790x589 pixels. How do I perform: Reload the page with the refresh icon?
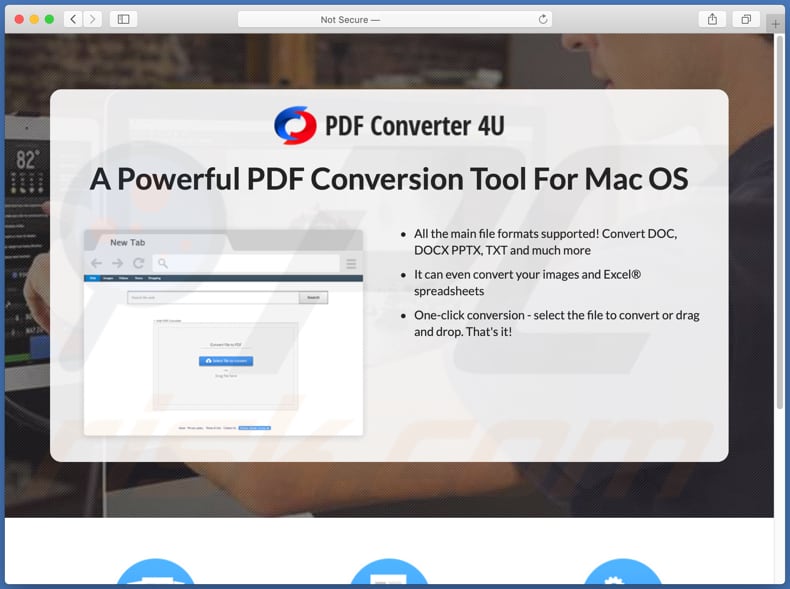click(543, 19)
